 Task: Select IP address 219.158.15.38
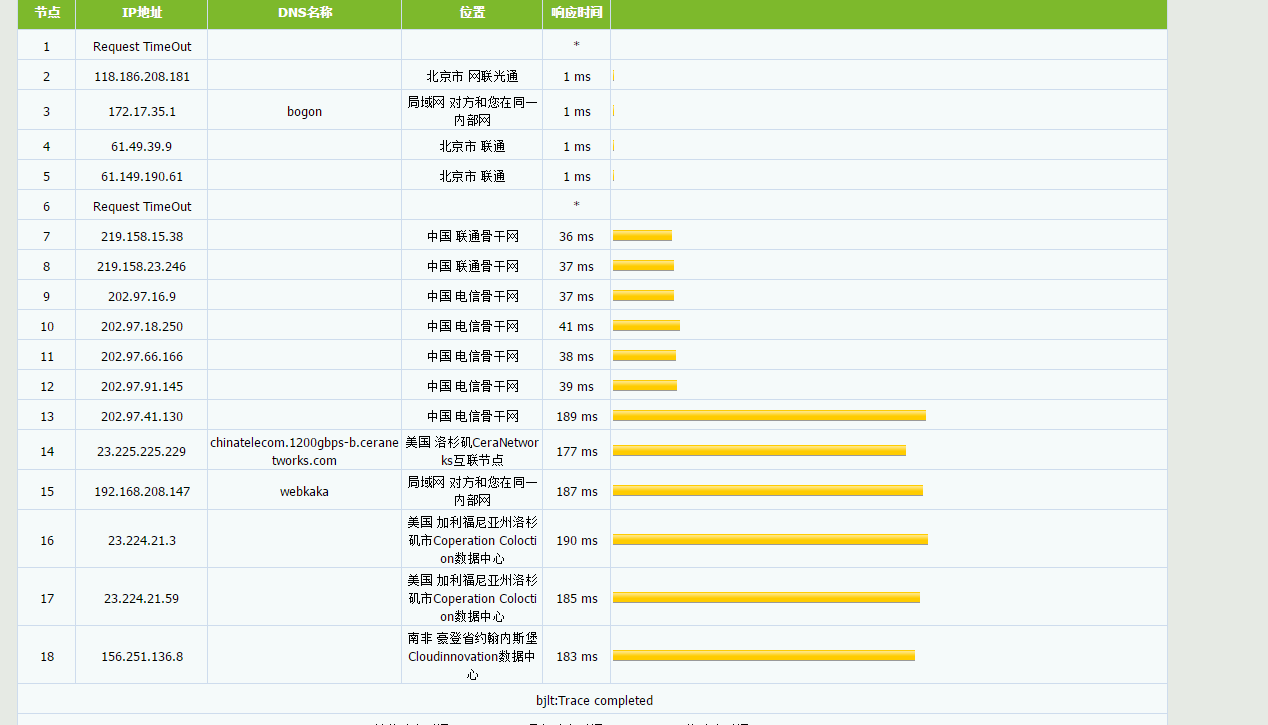(x=142, y=237)
